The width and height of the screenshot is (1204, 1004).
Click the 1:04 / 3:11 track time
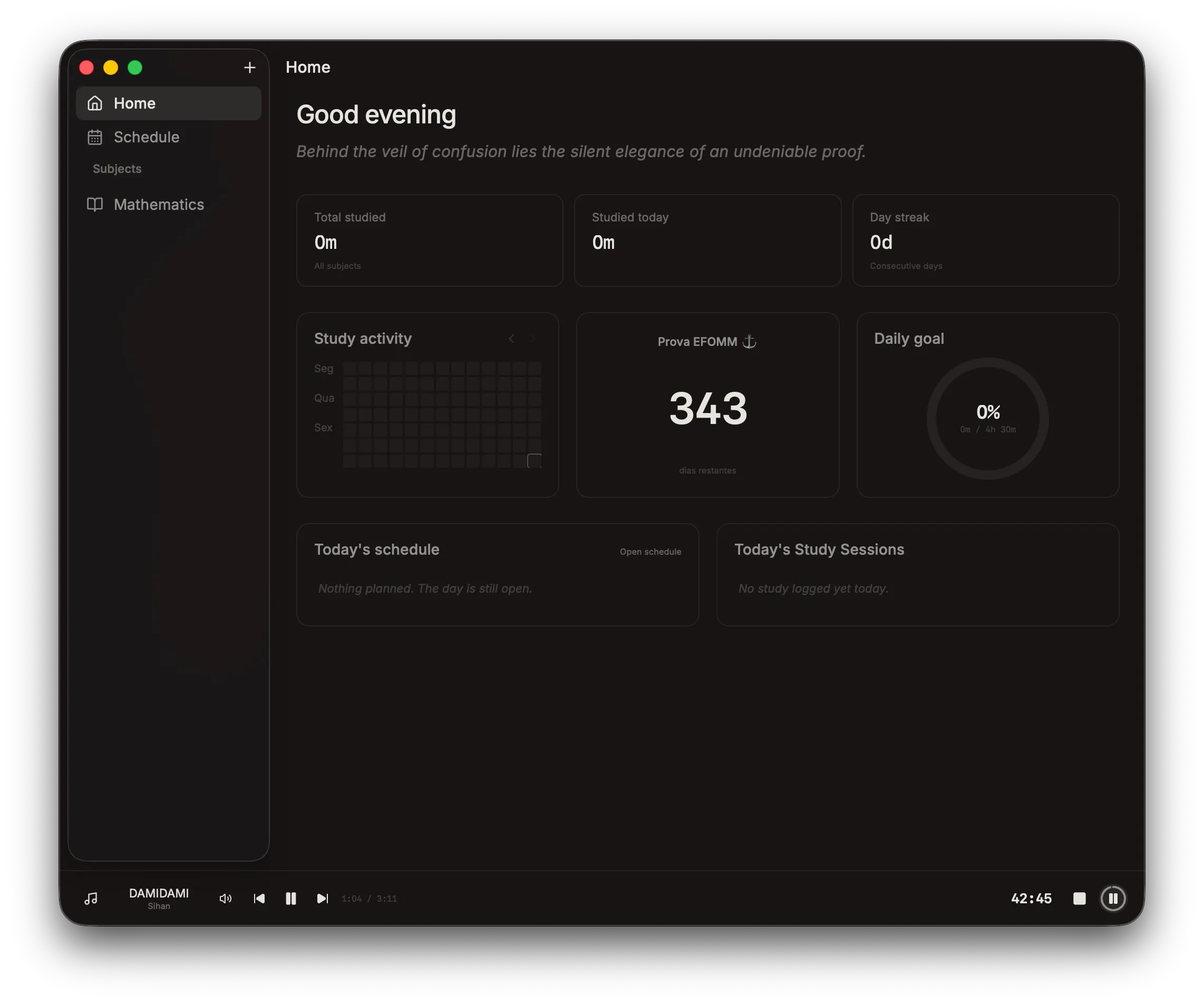click(x=368, y=899)
